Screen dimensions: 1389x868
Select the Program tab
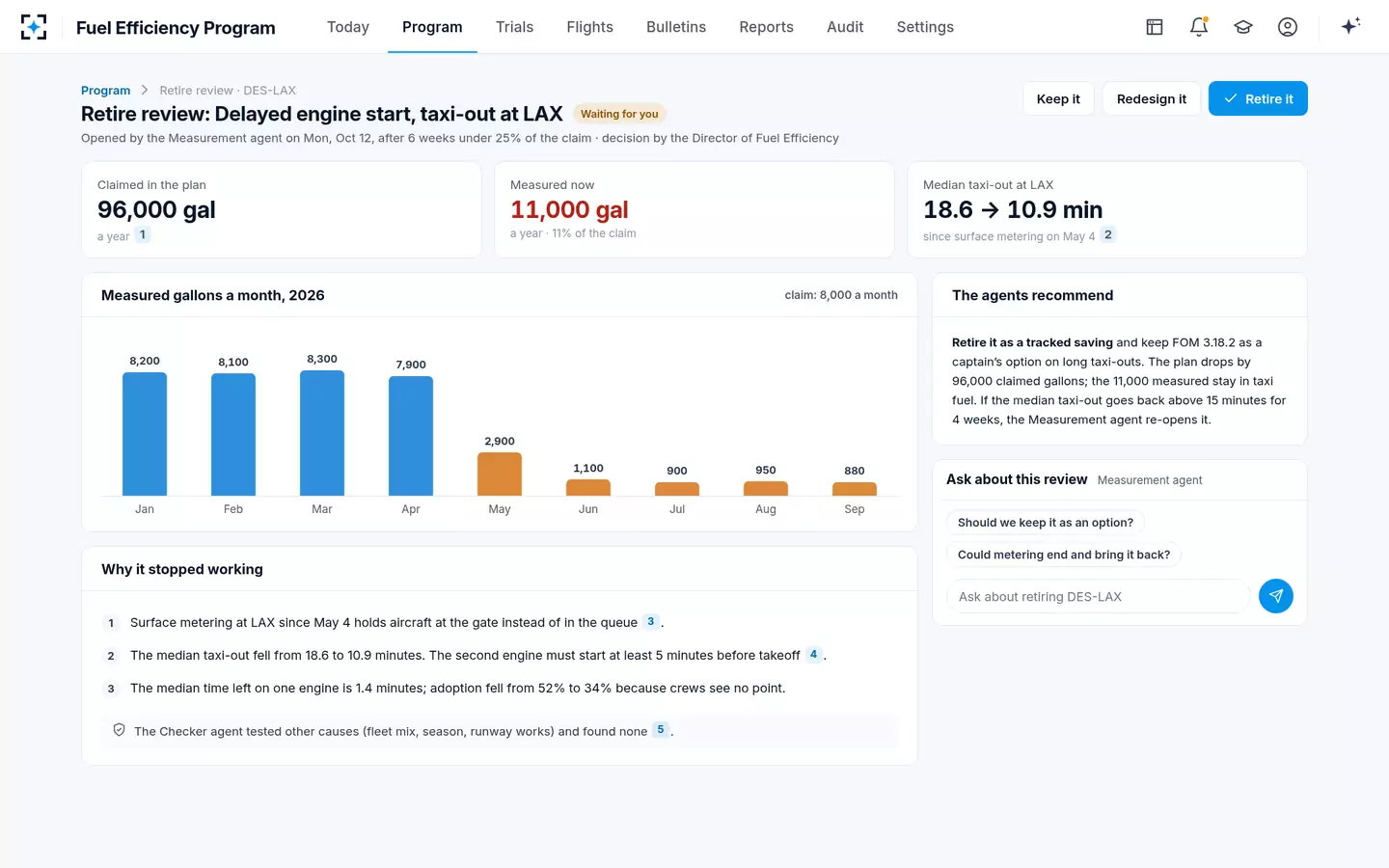[432, 27]
